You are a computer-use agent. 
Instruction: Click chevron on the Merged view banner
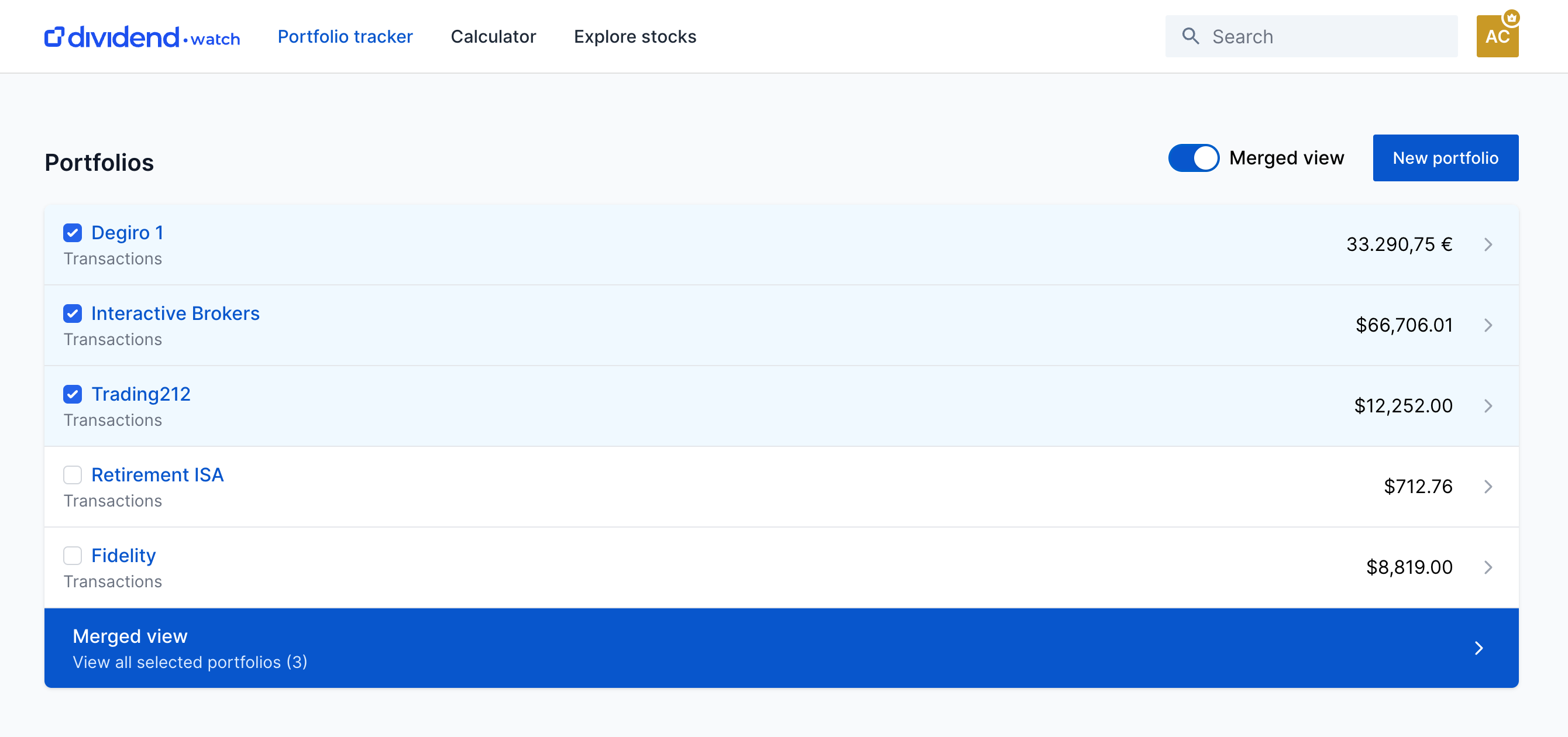(x=1478, y=648)
